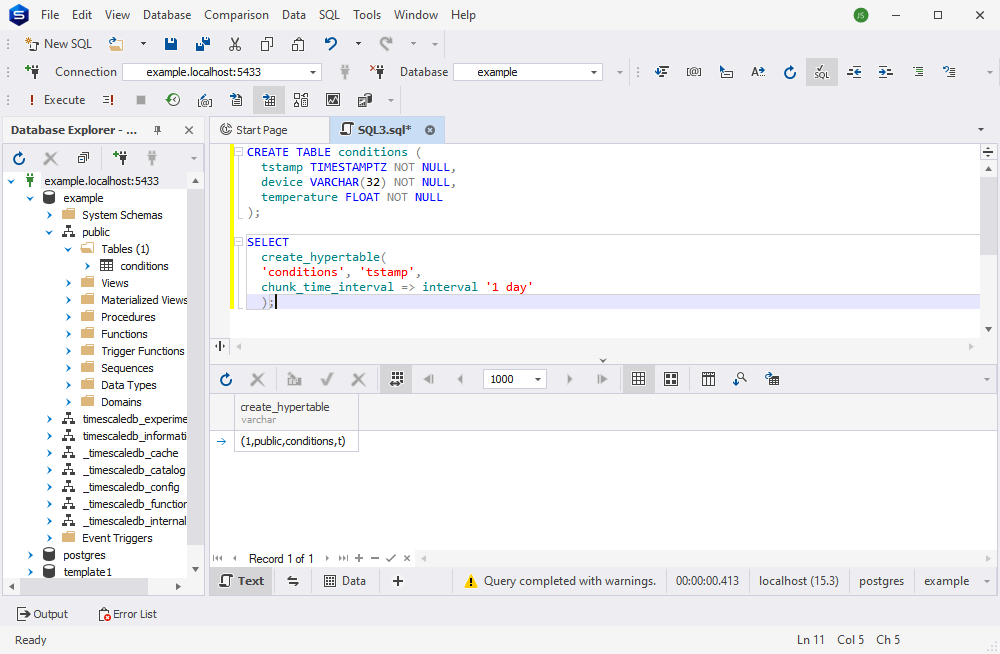Screen dimensions: 1000x654
Task: Click the New SQL button
Action: click(x=59, y=44)
